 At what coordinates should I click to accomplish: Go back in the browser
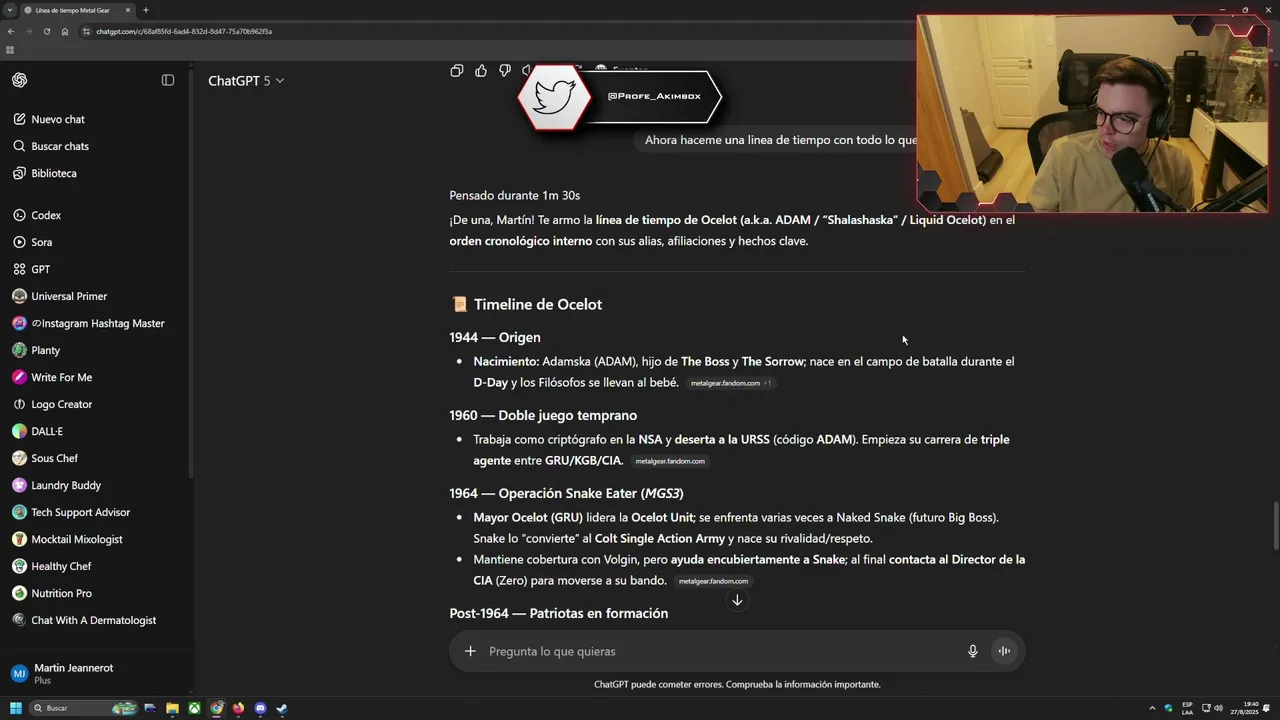(x=11, y=31)
